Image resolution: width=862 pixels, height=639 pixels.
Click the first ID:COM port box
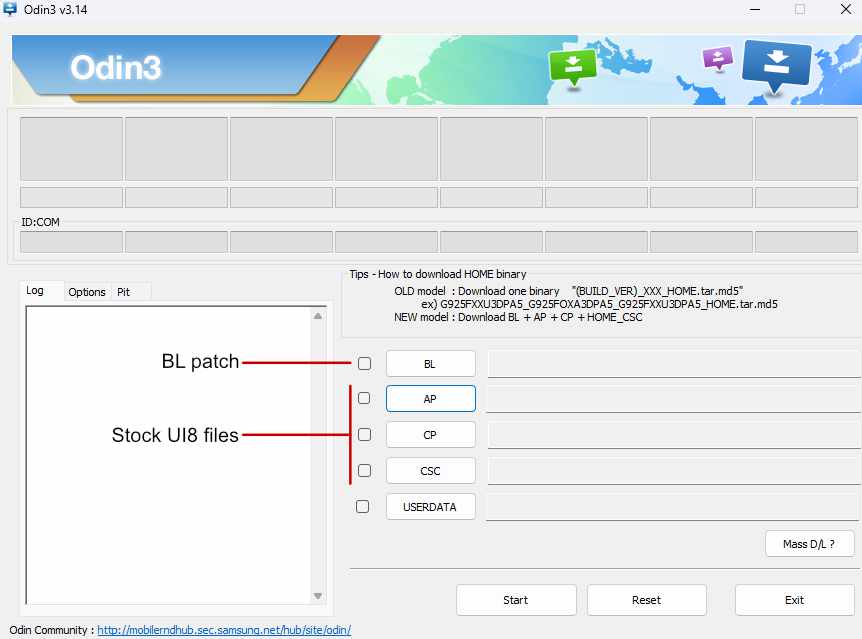pos(71,240)
